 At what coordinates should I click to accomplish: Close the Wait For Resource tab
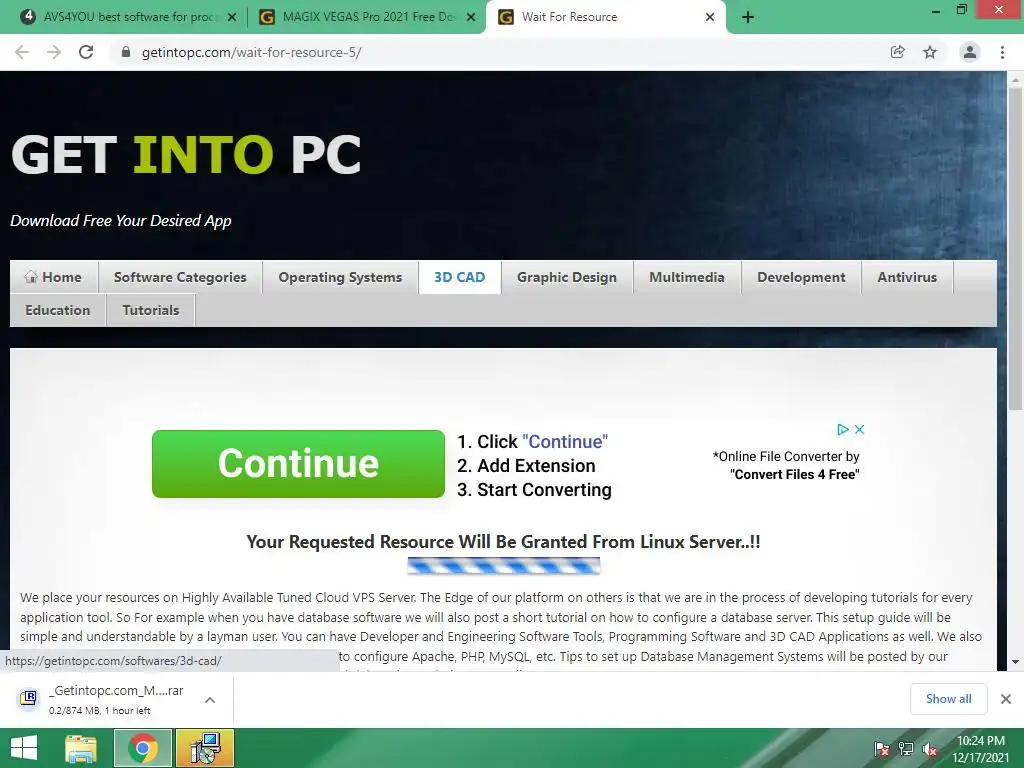pos(710,18)
